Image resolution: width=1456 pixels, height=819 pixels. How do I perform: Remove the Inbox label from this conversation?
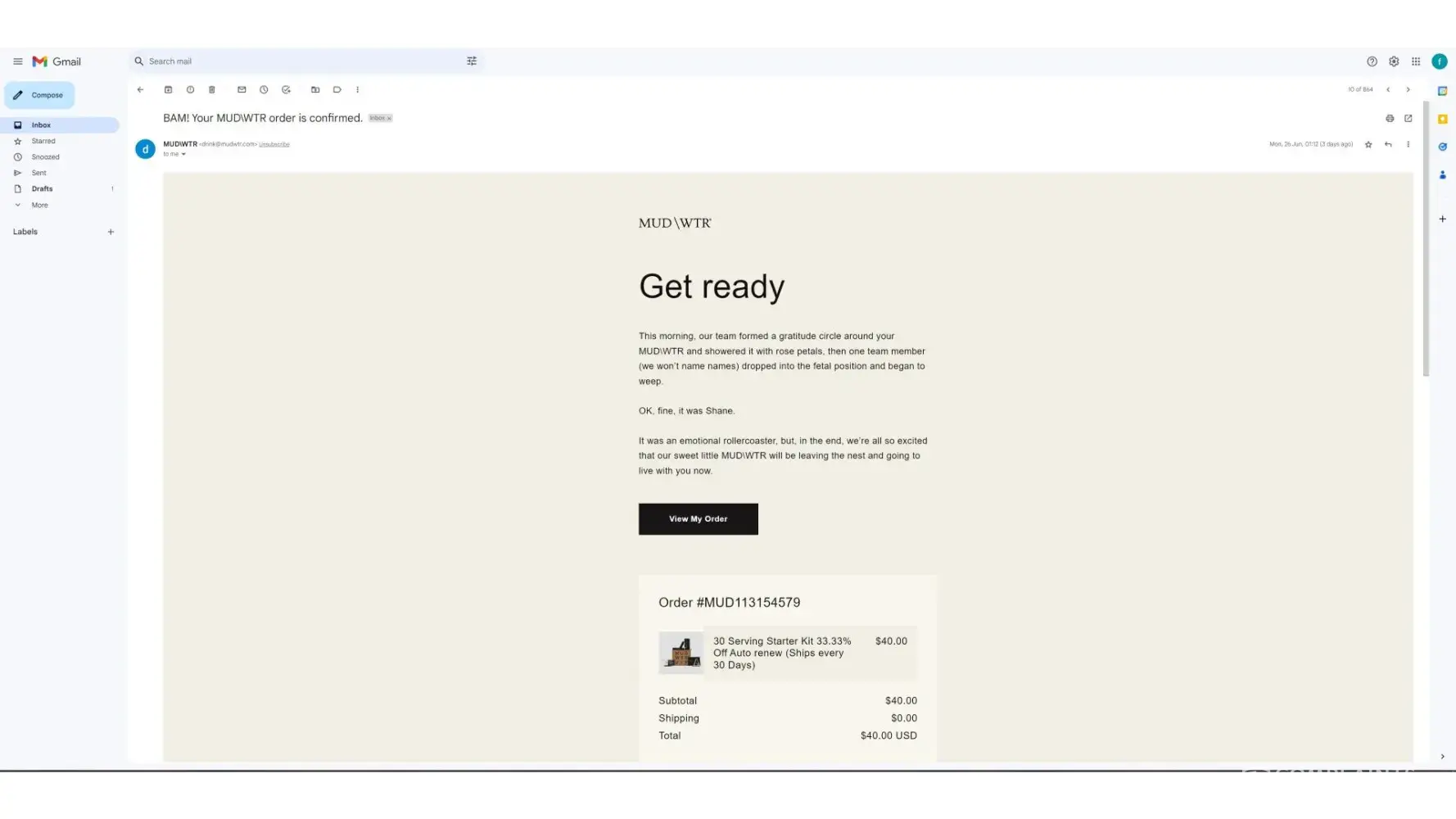(389, 119)
